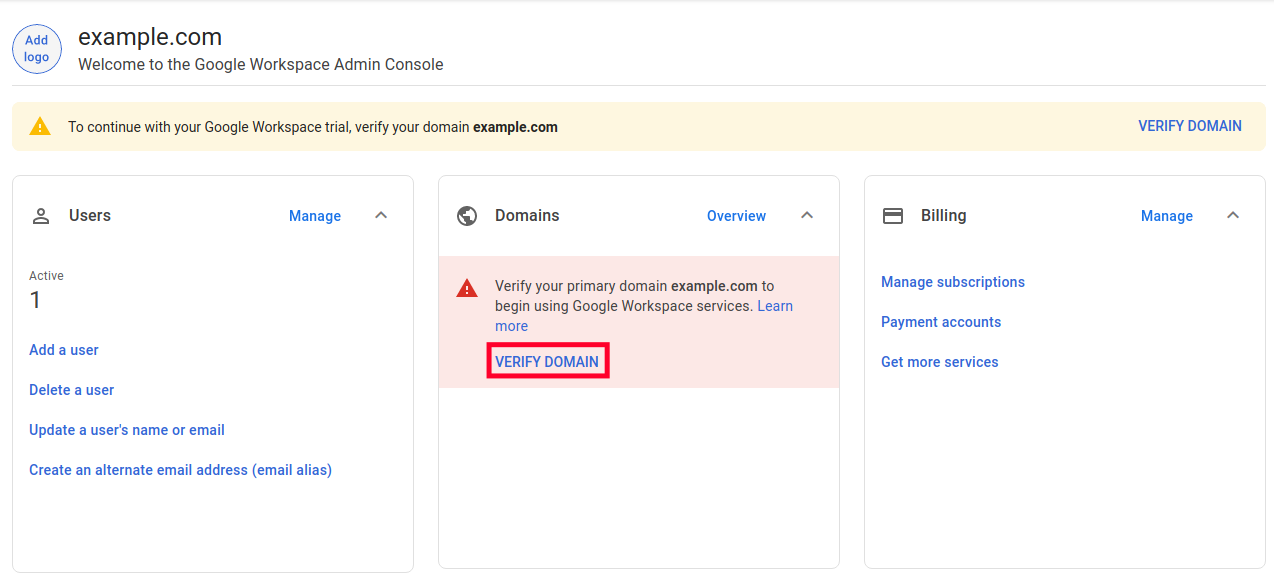Viewport: 1274px width, 577px height.
Task: Open Create an alternate email address
Action: [180, 470]
